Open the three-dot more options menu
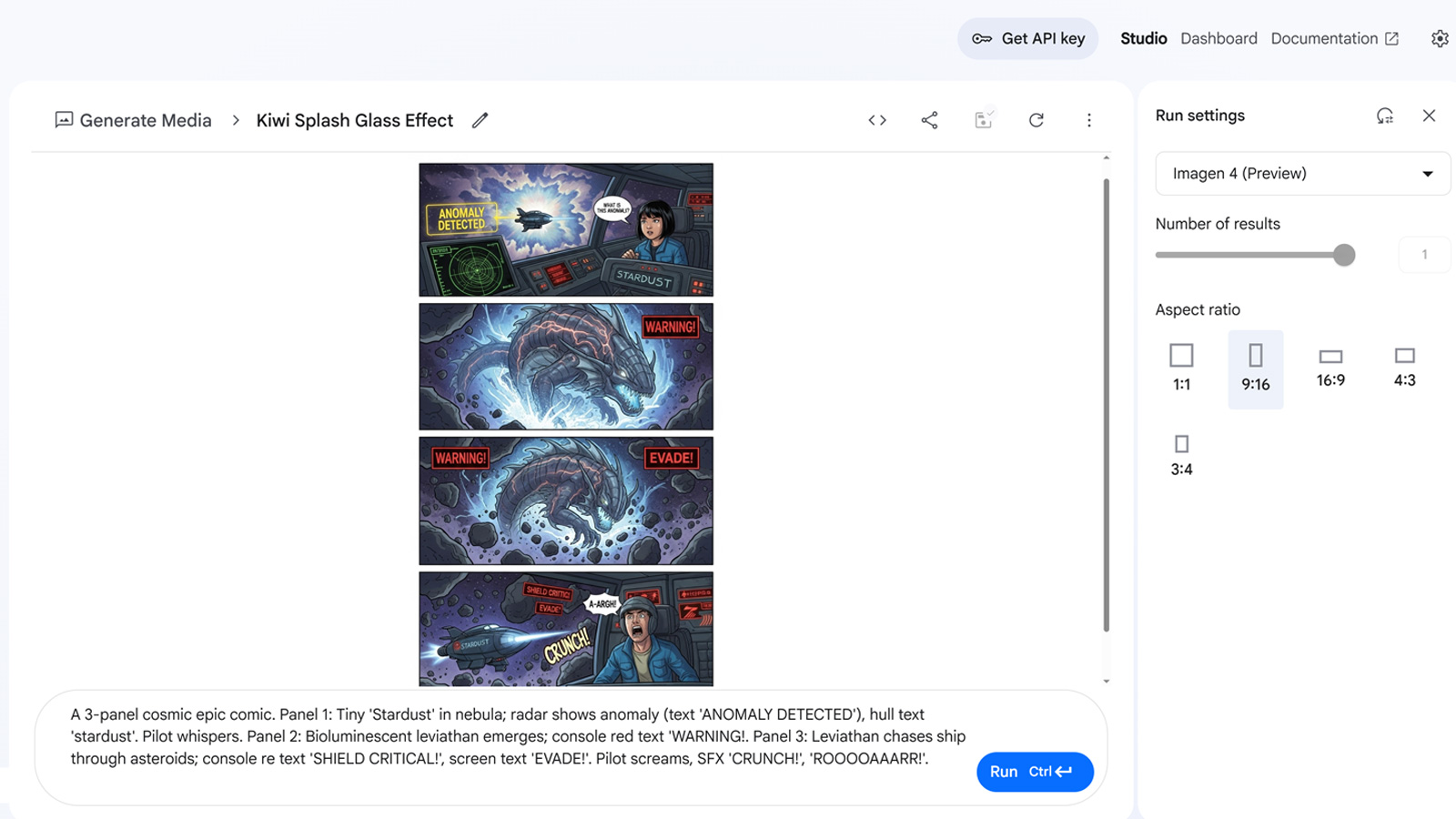Screen dimensions: 1456x819 pyautogui.click(x=1088, y=120)
